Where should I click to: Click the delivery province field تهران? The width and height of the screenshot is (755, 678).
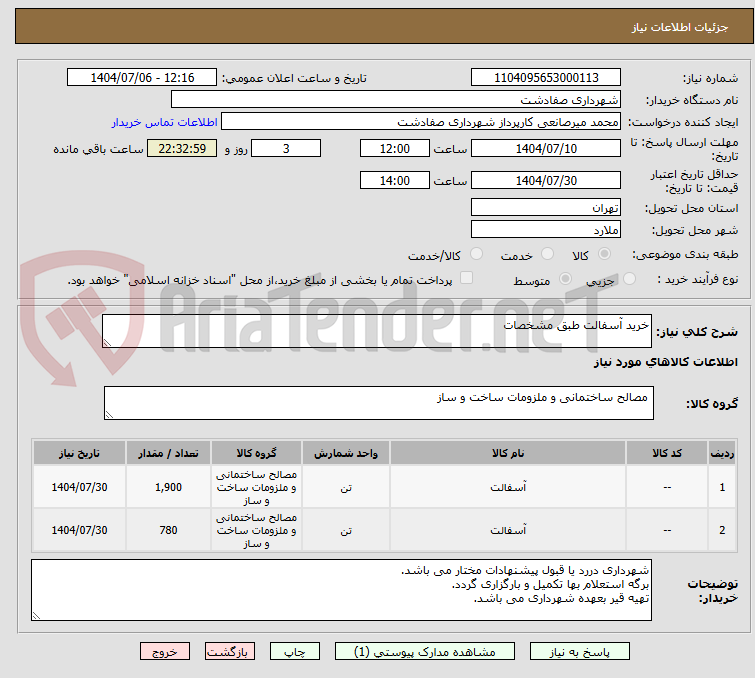tap(546, 208)
